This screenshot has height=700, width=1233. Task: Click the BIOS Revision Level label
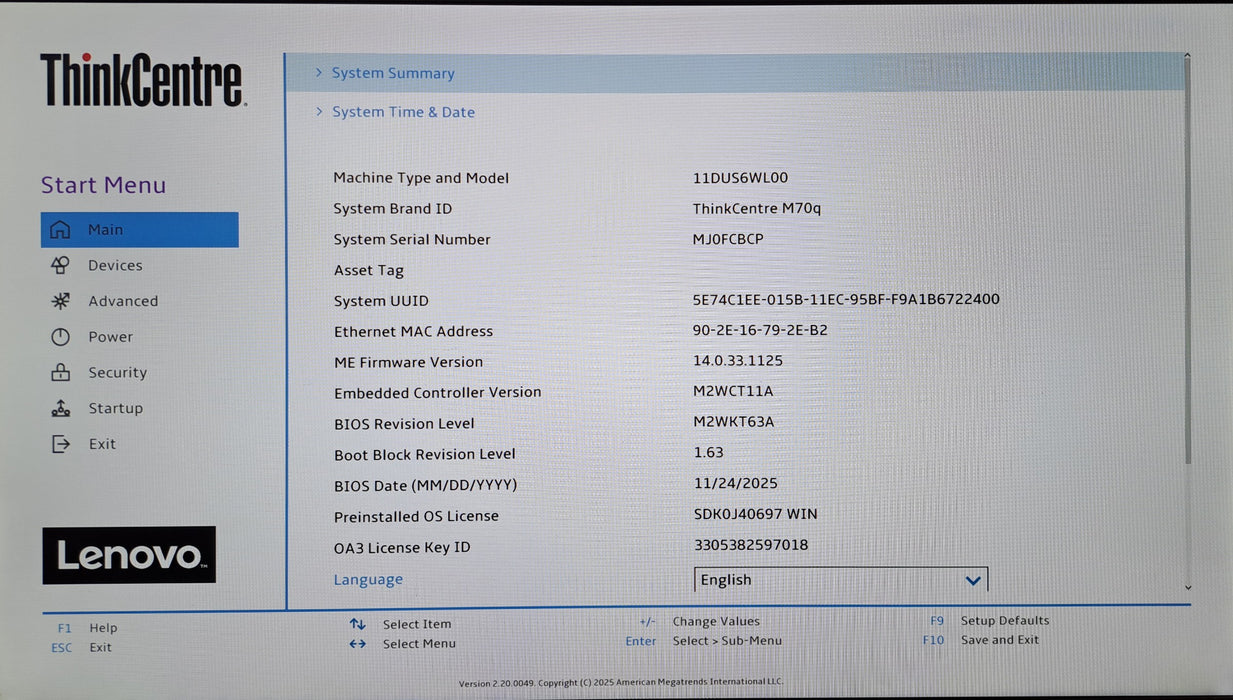[x=404, y=424]
